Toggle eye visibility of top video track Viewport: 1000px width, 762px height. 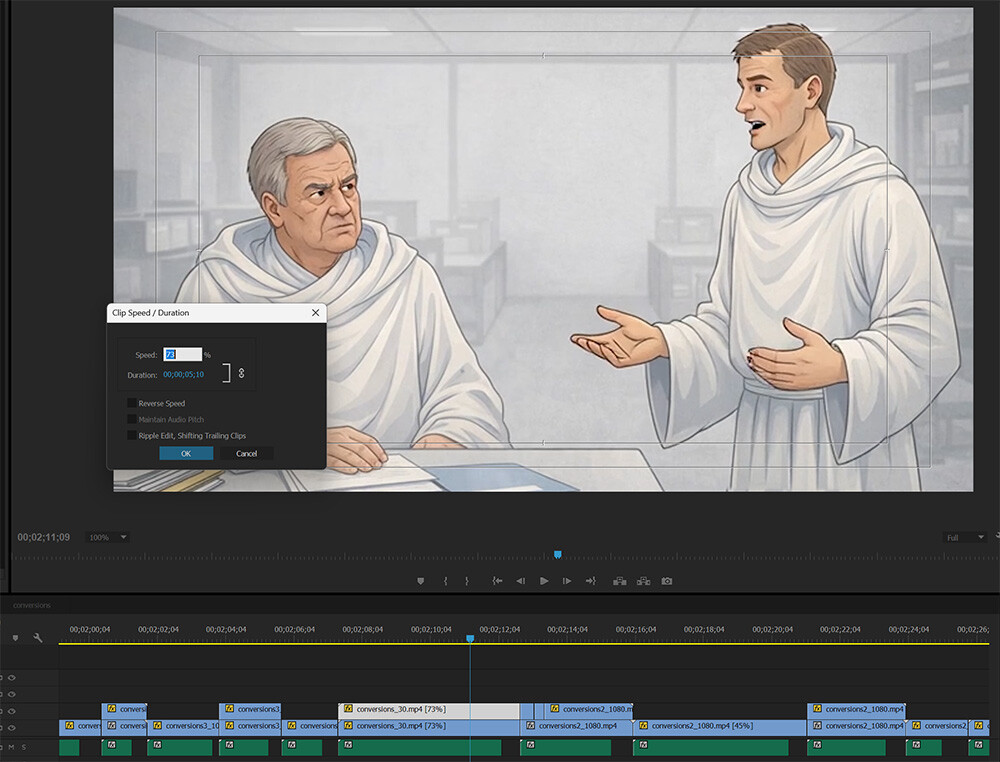click(11, 678)
